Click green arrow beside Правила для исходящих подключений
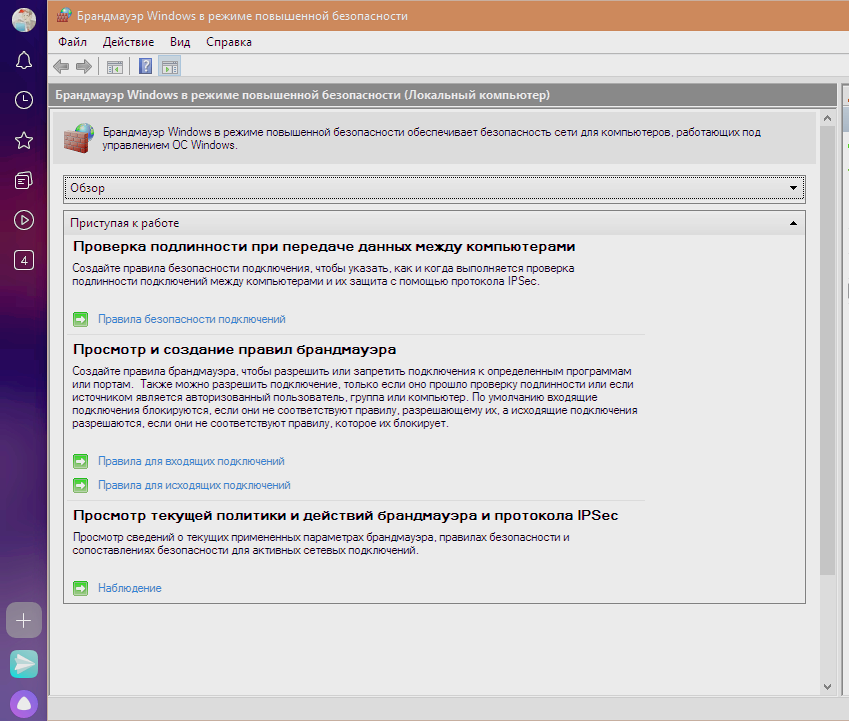This screenshot has width=849, height=721. 81,485
